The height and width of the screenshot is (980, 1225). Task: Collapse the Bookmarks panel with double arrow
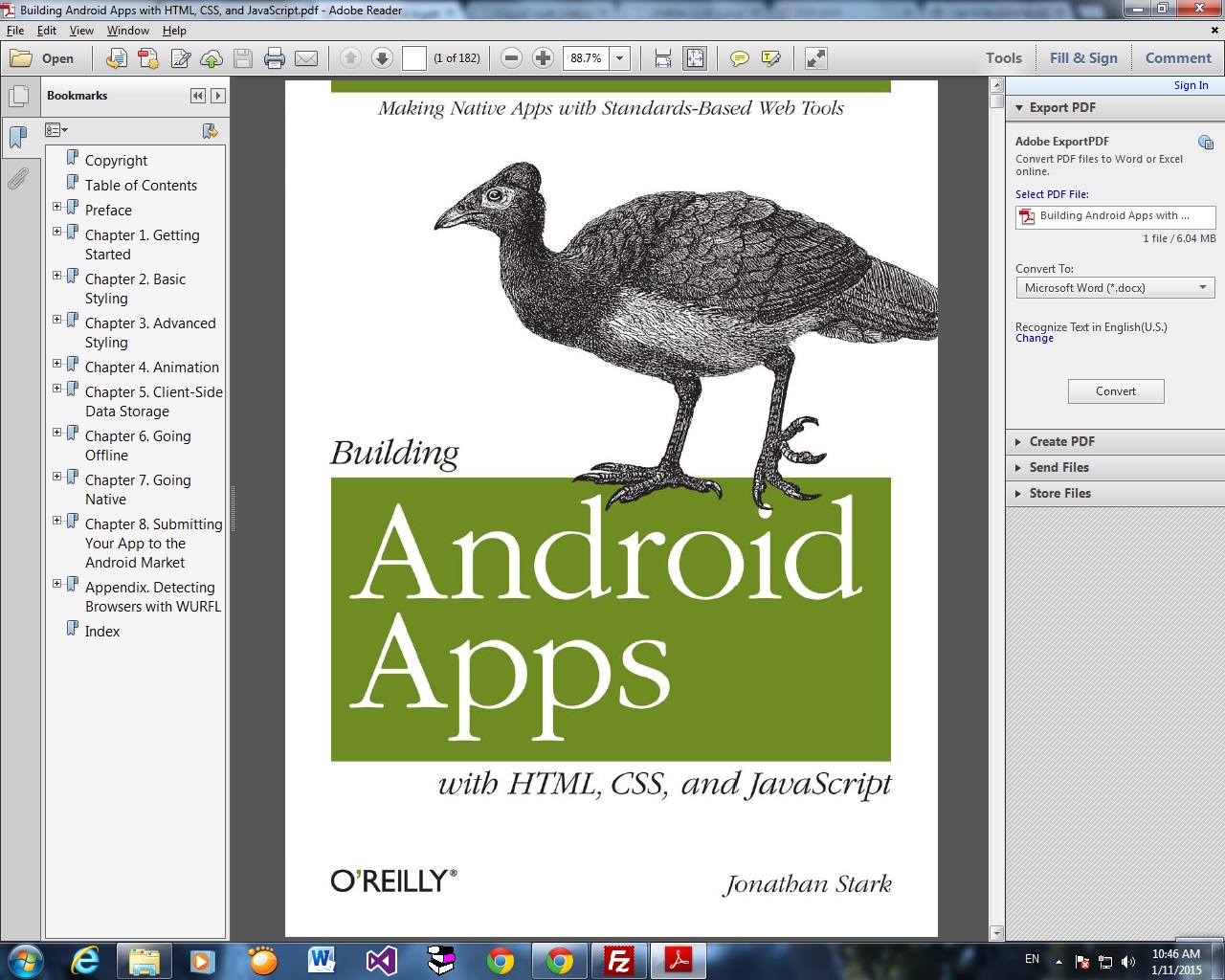(x=197, y=96)
